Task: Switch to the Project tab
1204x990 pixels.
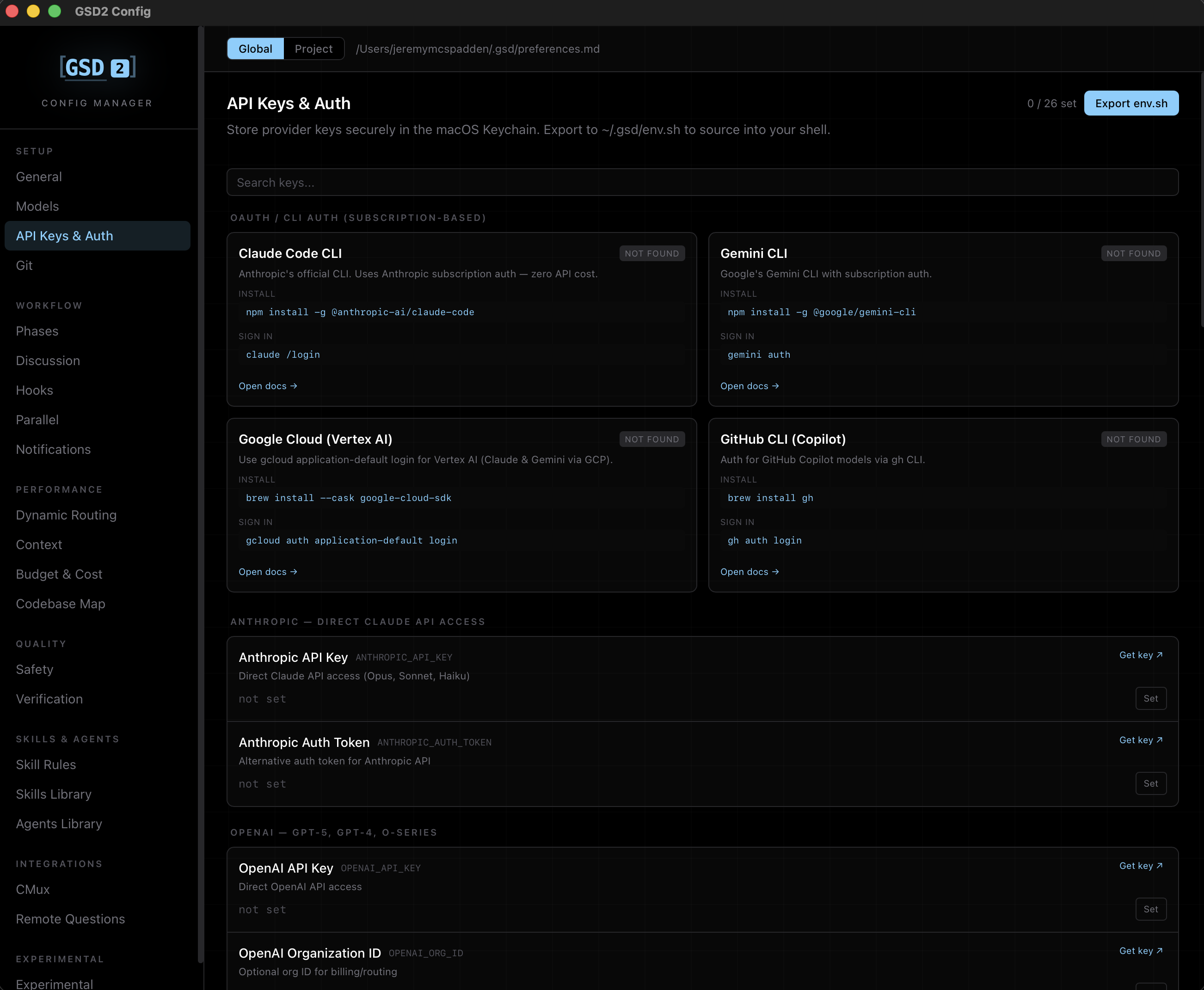Action: [313, 49]
